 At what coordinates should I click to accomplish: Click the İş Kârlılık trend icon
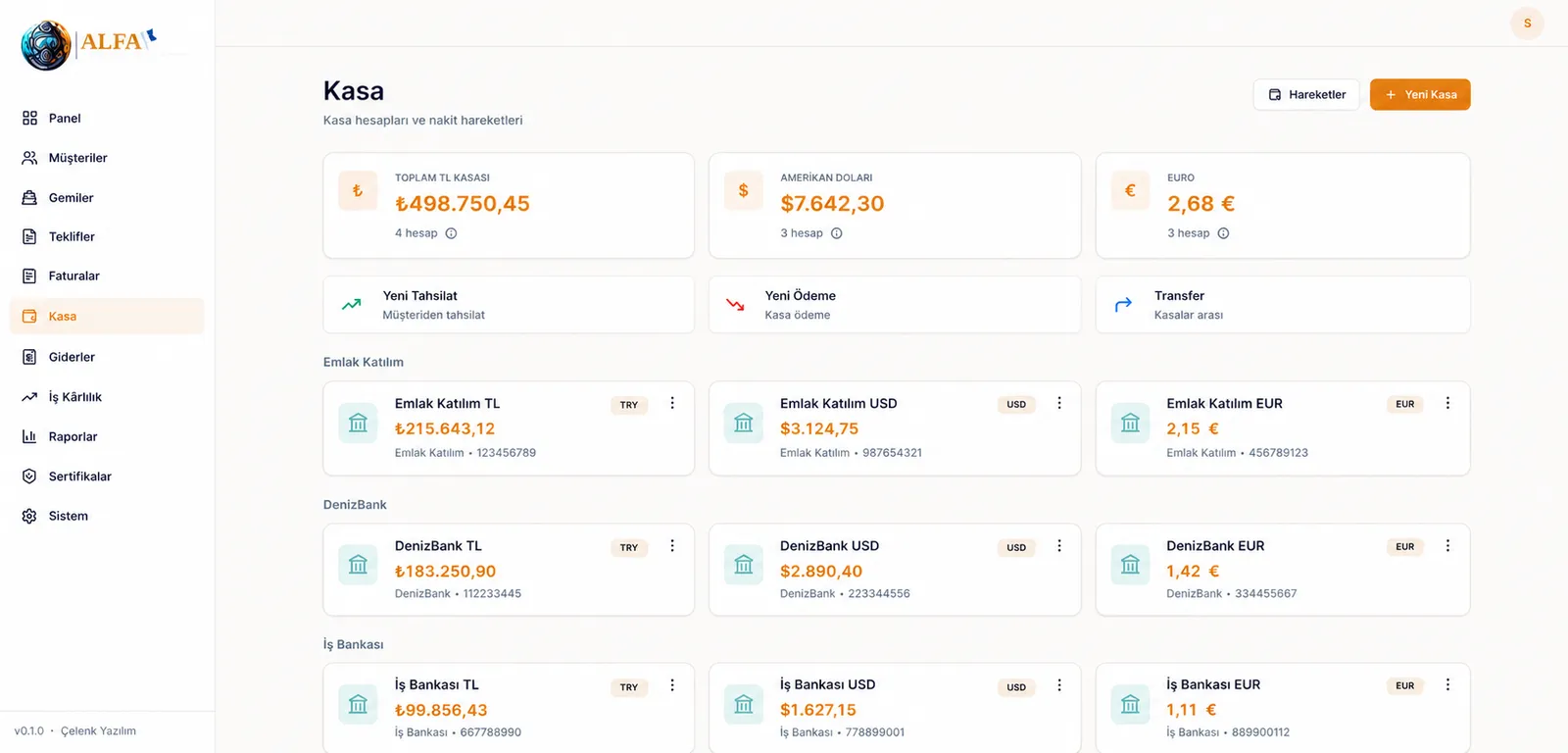pyautogui.click(x=29, y=397)
